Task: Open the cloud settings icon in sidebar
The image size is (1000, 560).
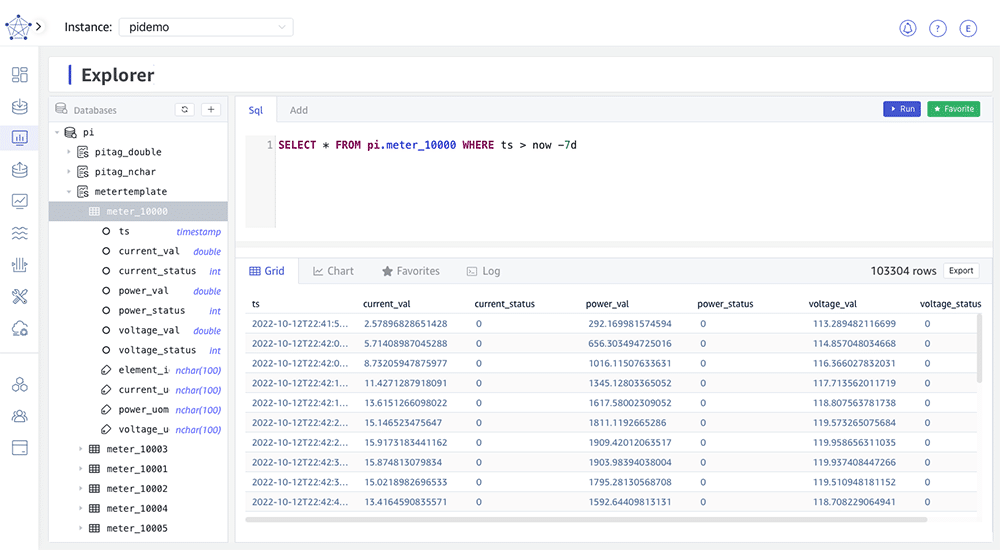Action: point(20,328)
